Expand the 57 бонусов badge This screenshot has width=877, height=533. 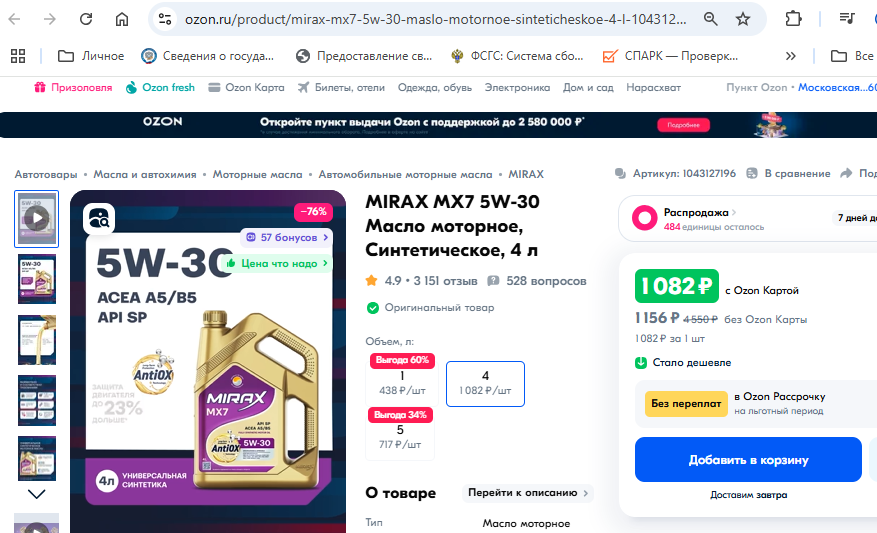[287, 238]
